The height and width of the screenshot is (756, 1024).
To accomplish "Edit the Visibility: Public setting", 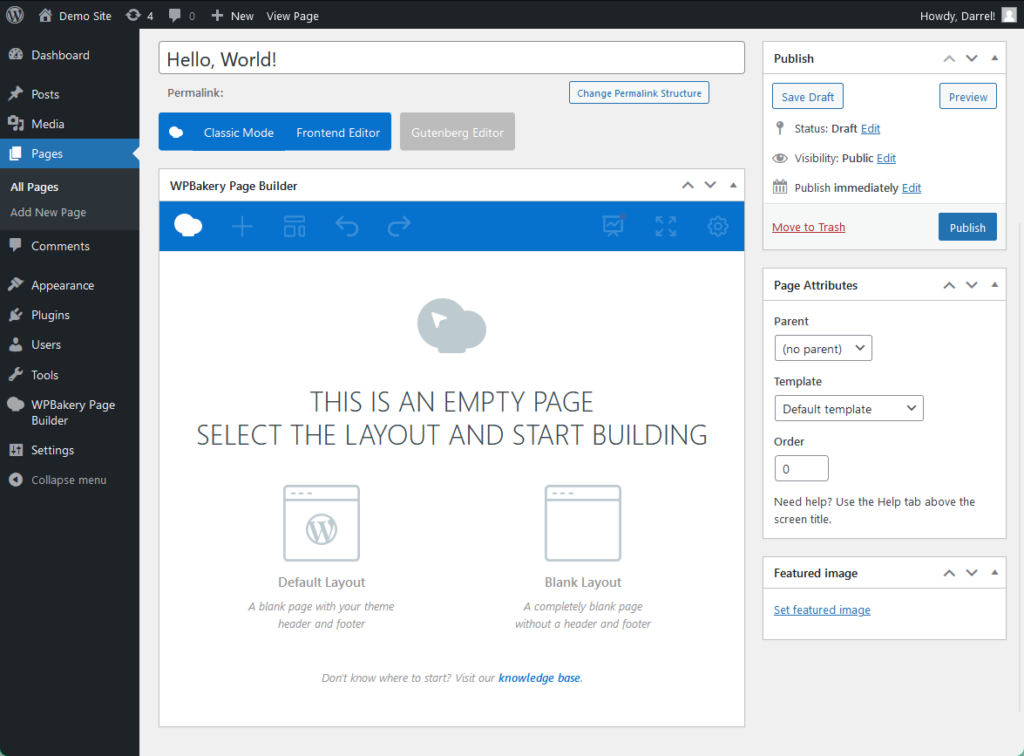I will pyautogui.click(x=886, y=158).
